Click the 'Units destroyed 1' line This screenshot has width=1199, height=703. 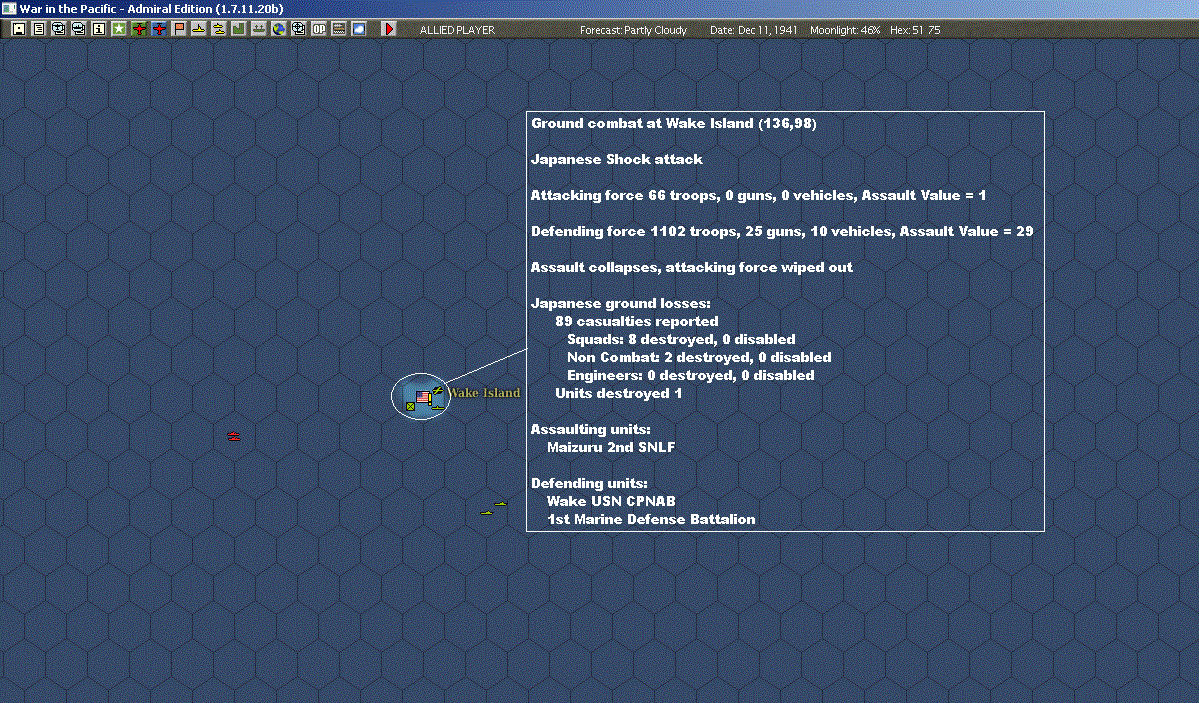pyautogui.click(x=619, y=393)
